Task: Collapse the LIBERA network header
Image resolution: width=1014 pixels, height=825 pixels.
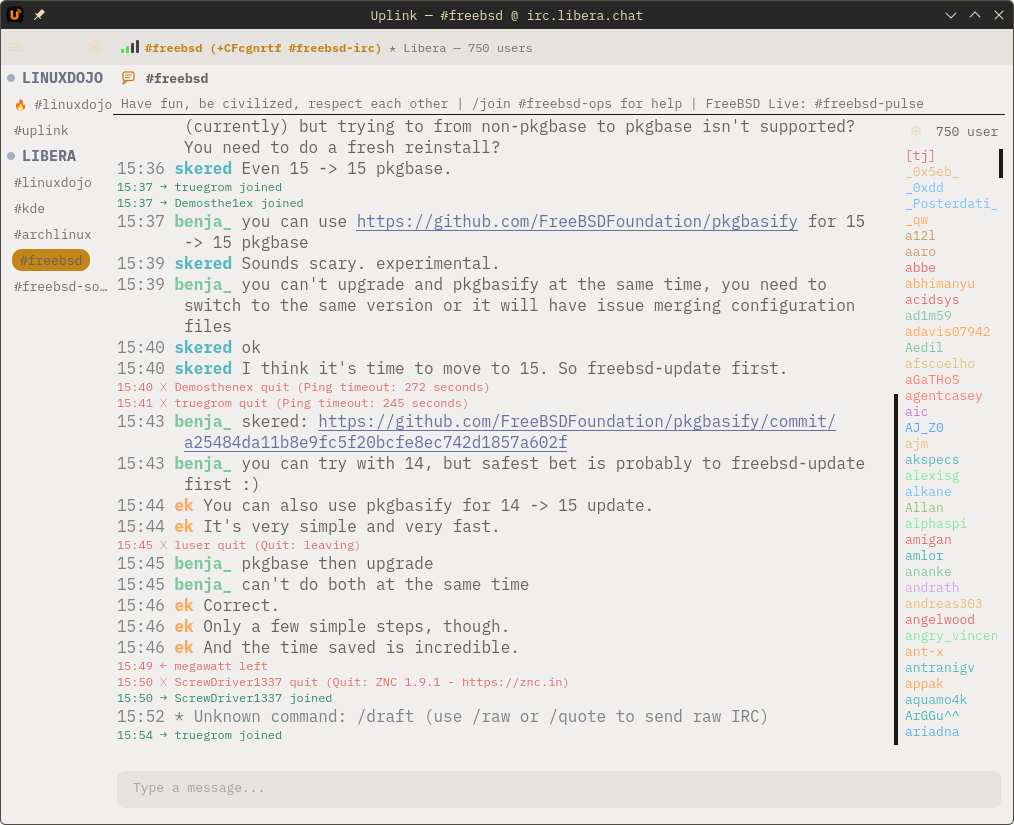Action: 49,156
